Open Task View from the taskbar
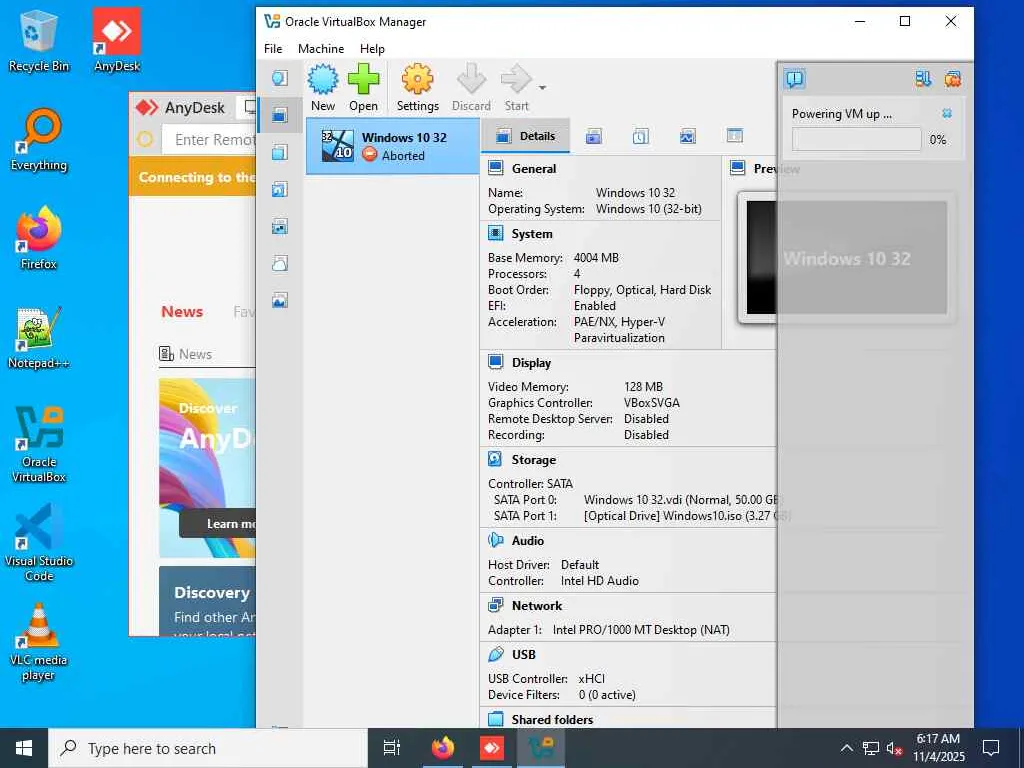Viewport: 1024px width, 768px height. tap(391, 748)
